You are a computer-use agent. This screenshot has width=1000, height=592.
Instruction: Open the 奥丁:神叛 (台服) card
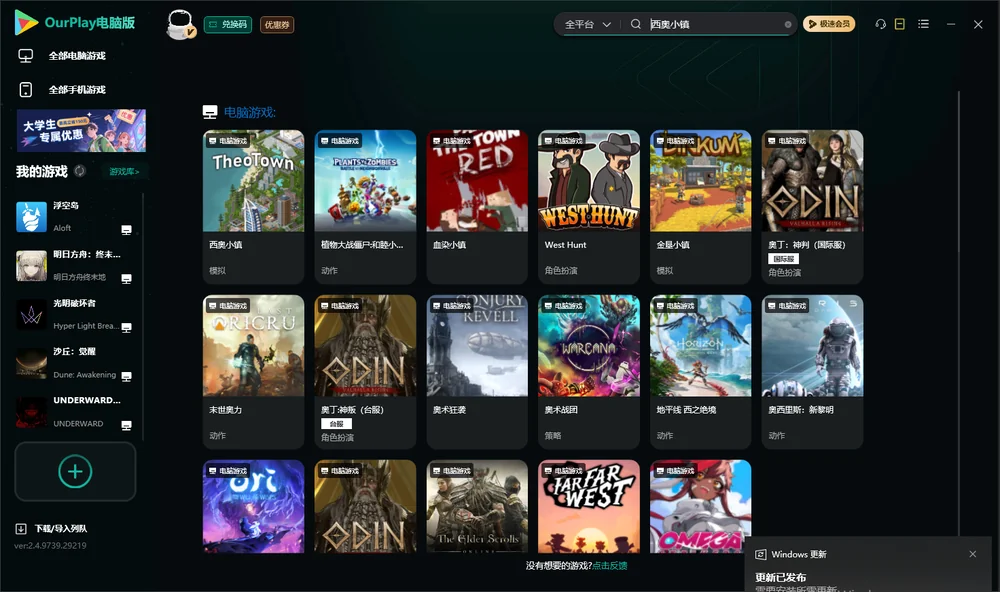click(x=365, y=372)
